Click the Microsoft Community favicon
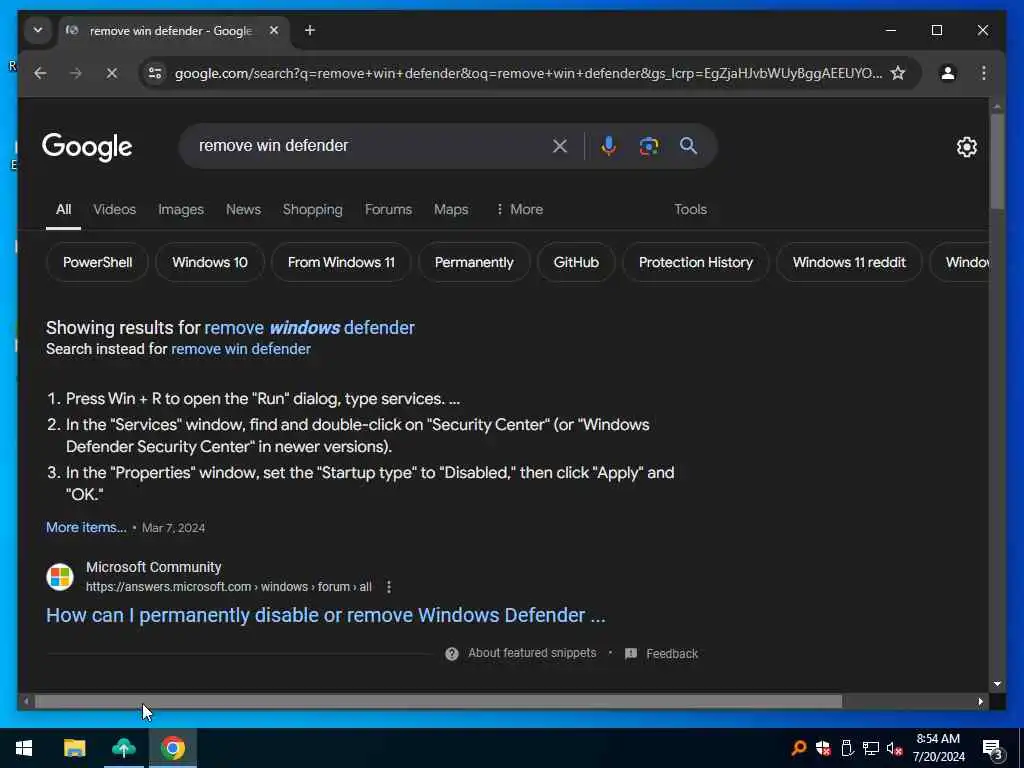This screenshot has width=1024, height=768. click(x=60, y=577)
